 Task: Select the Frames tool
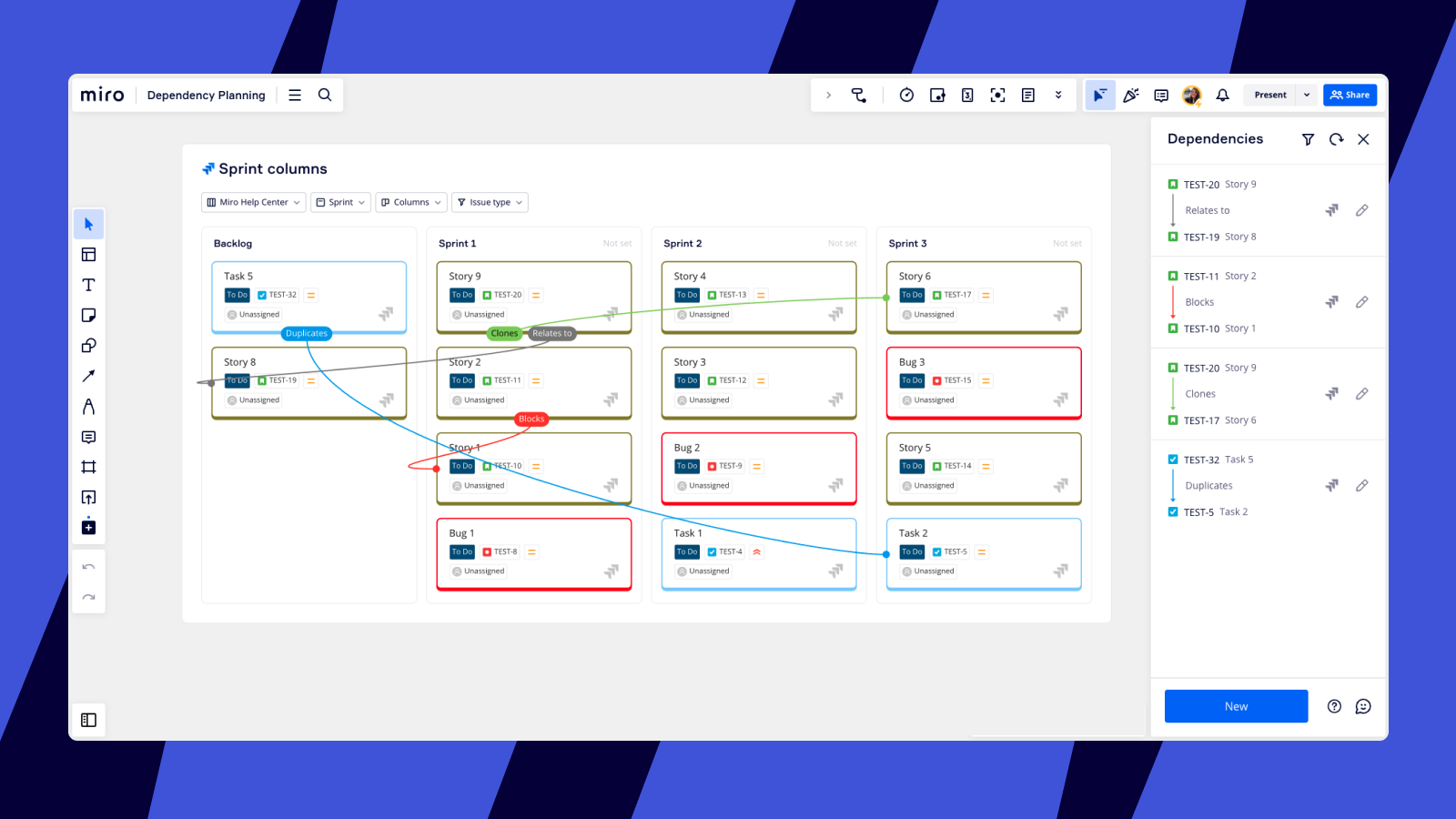click(88, 467)
